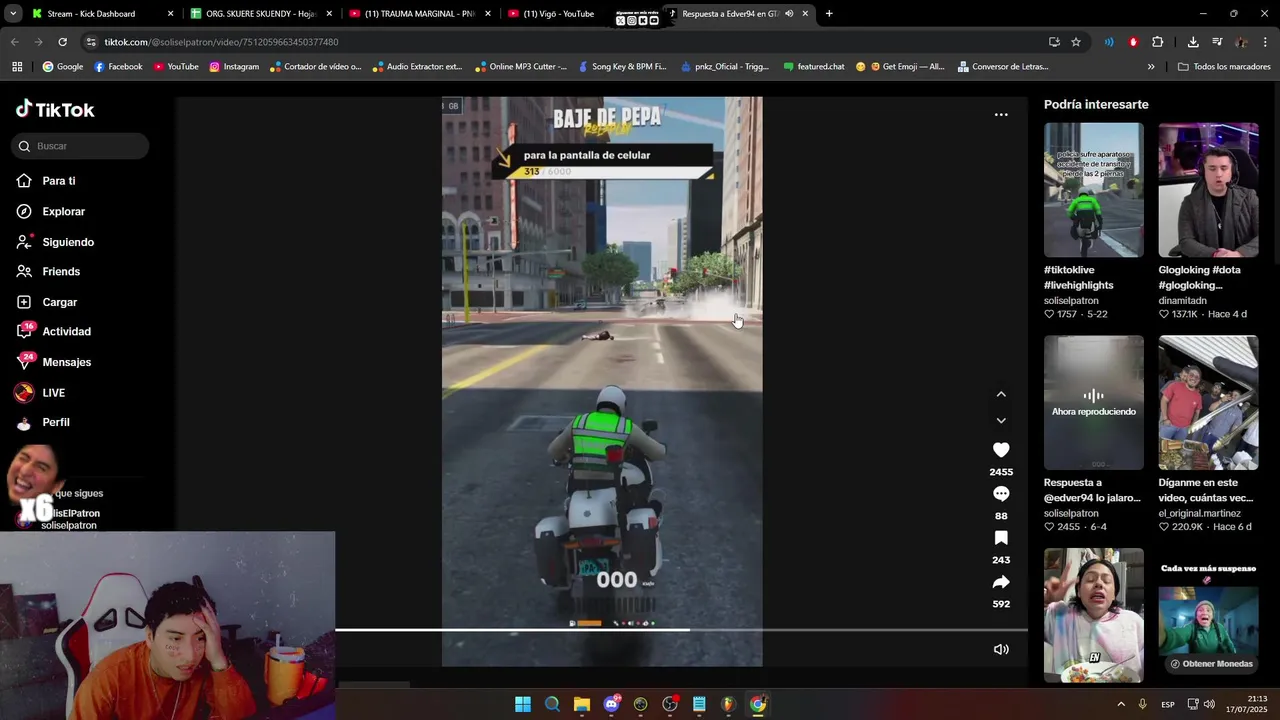Open the Todos los marcadores folder
The height and width of the screenshot is (720, 1280).
click(1224, 67)
